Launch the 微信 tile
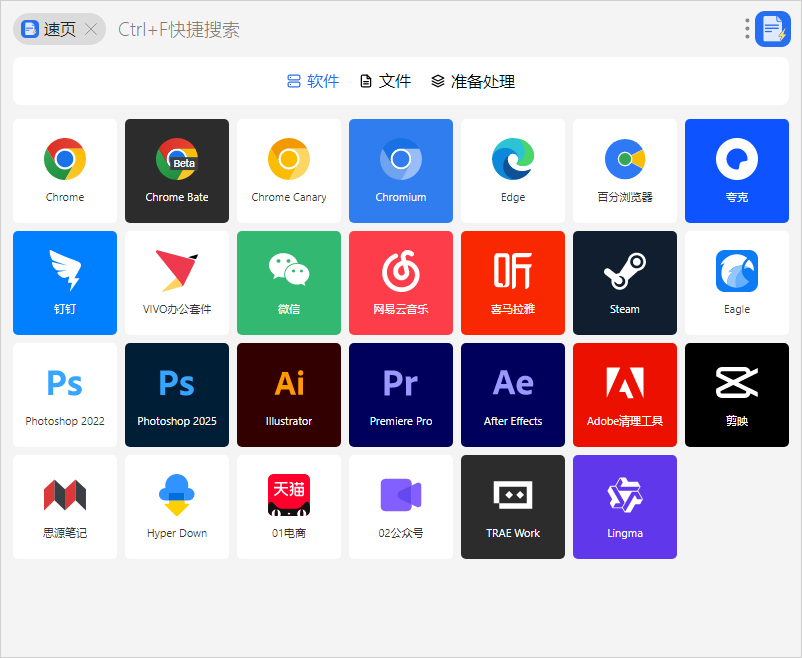 pyautogui.click(x=289, y=283)
